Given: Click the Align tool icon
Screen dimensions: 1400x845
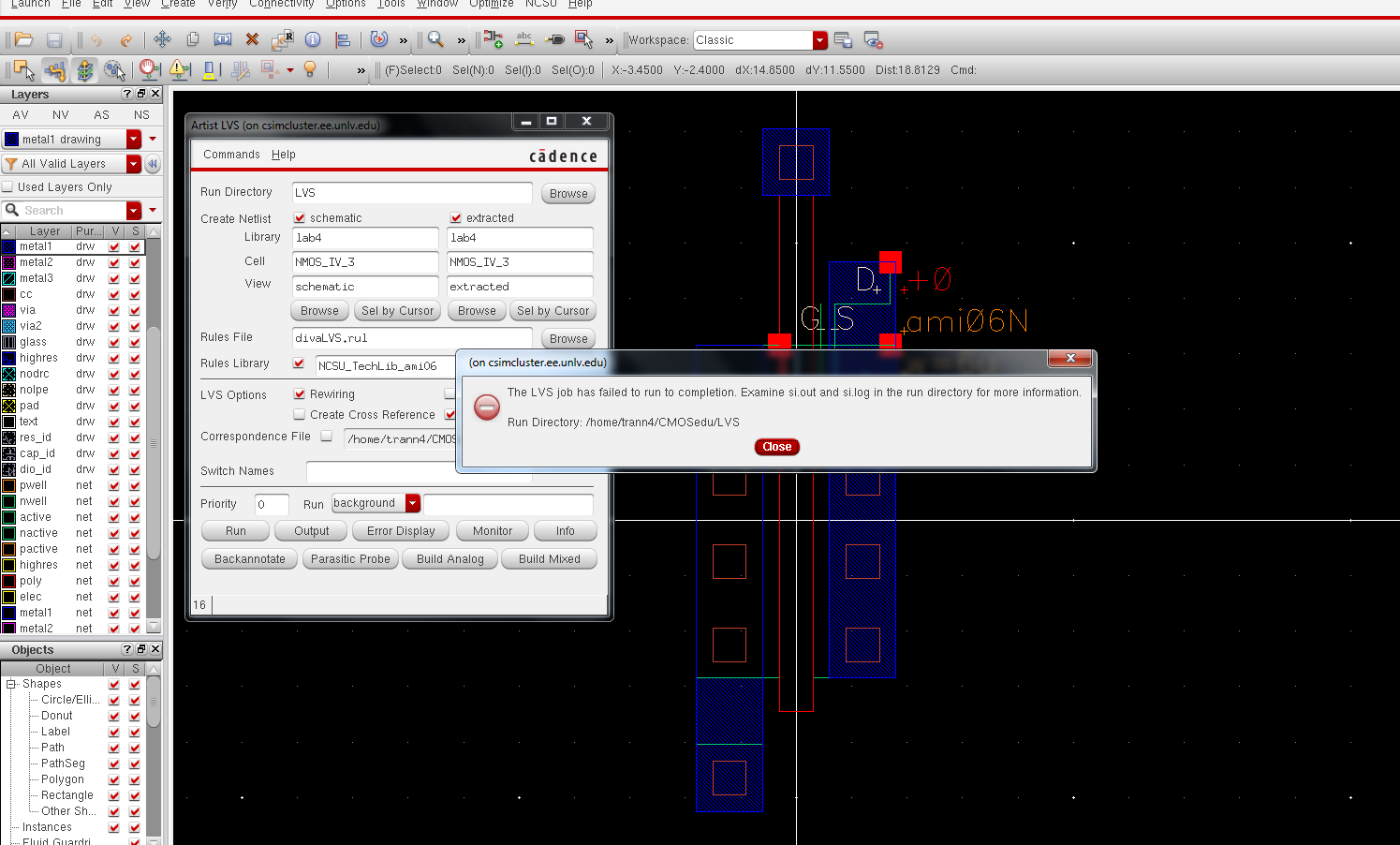Looking at the screenshot, I should coord(343,39).
